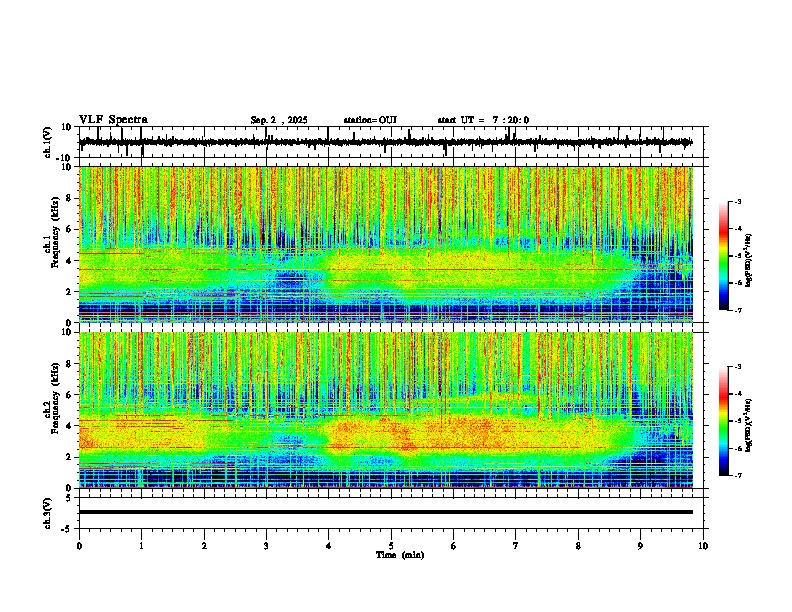Click the -7 label on ch.1 colorbar
Screen dimensions: 792x612
[x=737, y=310]
